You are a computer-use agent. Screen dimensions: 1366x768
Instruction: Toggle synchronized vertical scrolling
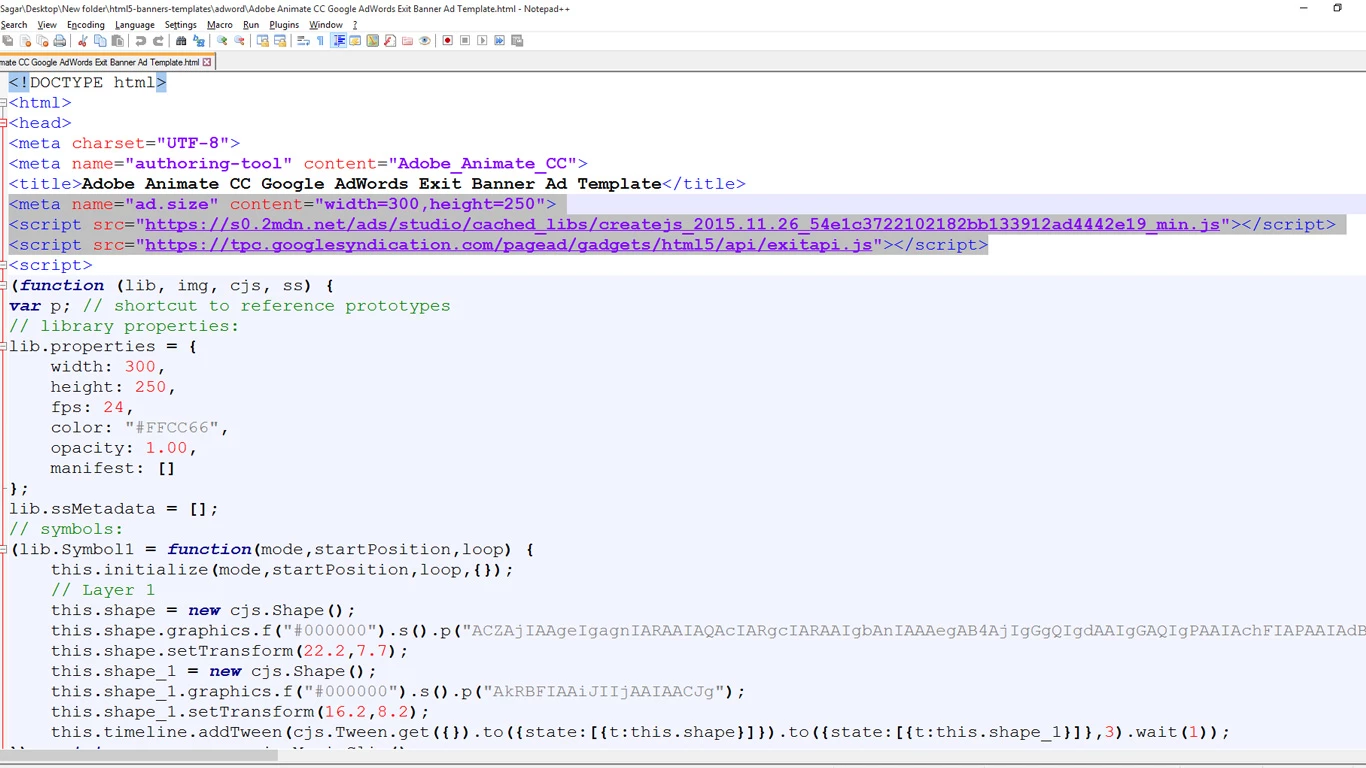pos(262,41)
